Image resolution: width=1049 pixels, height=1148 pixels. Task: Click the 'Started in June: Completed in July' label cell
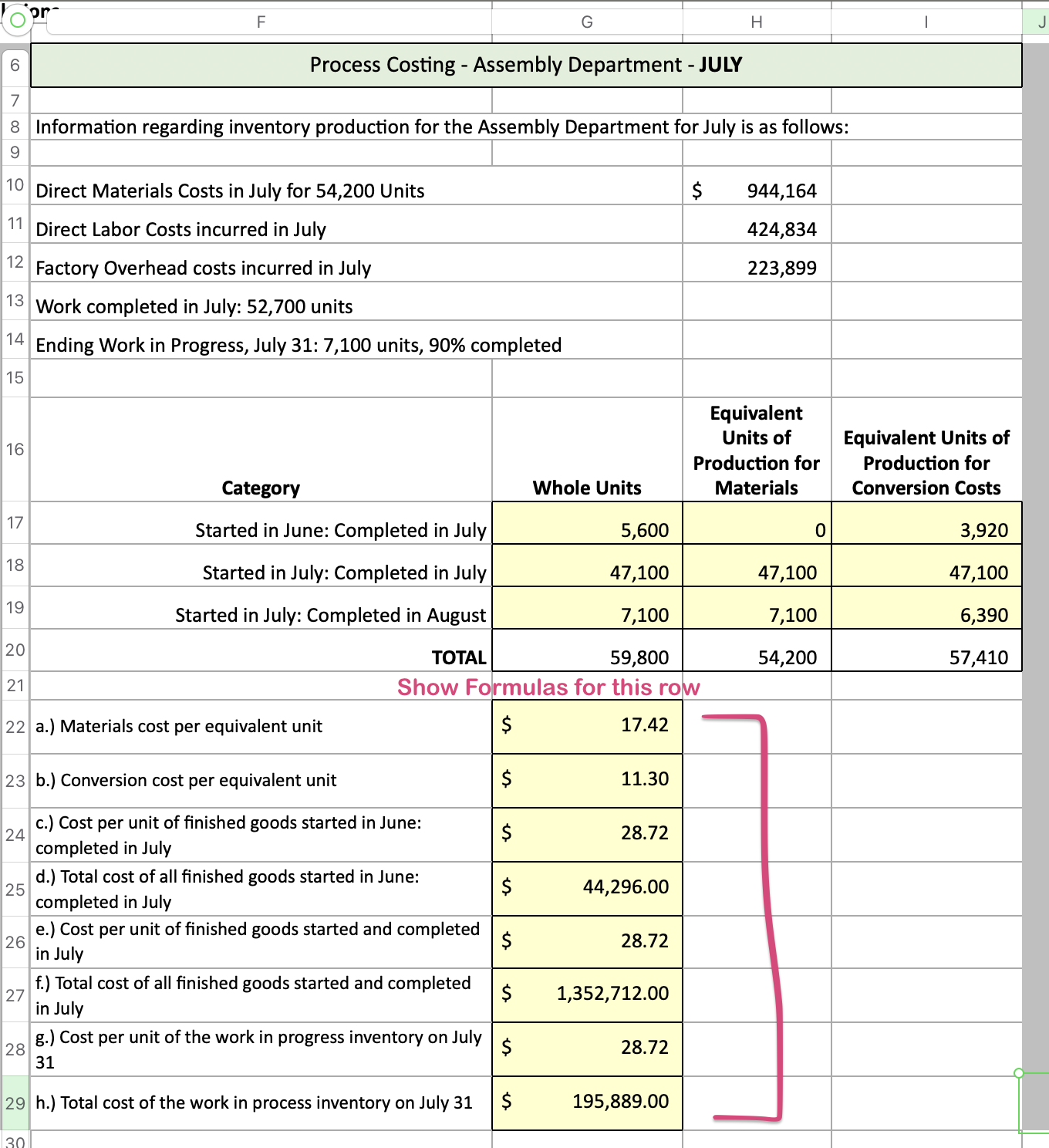(261, 530)
